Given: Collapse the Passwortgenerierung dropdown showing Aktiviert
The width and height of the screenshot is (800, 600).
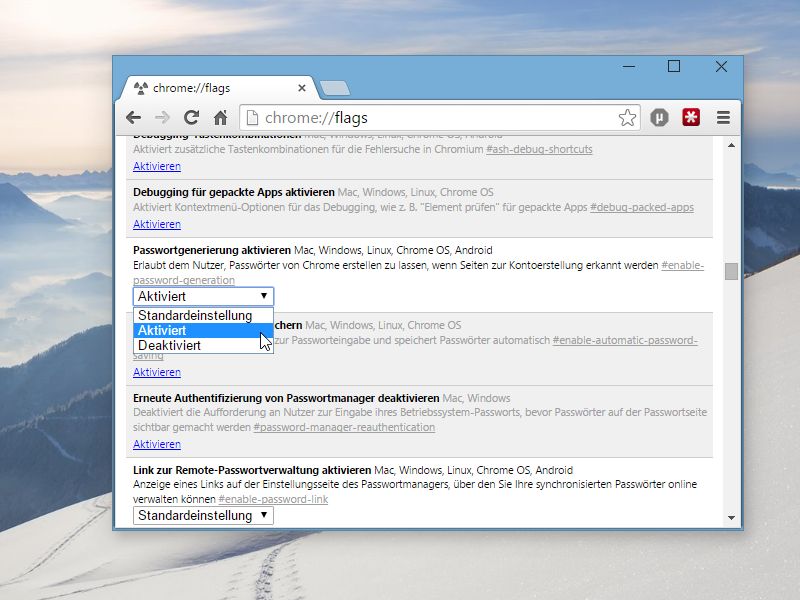Looking at the screenshot, I should [203, 296].
